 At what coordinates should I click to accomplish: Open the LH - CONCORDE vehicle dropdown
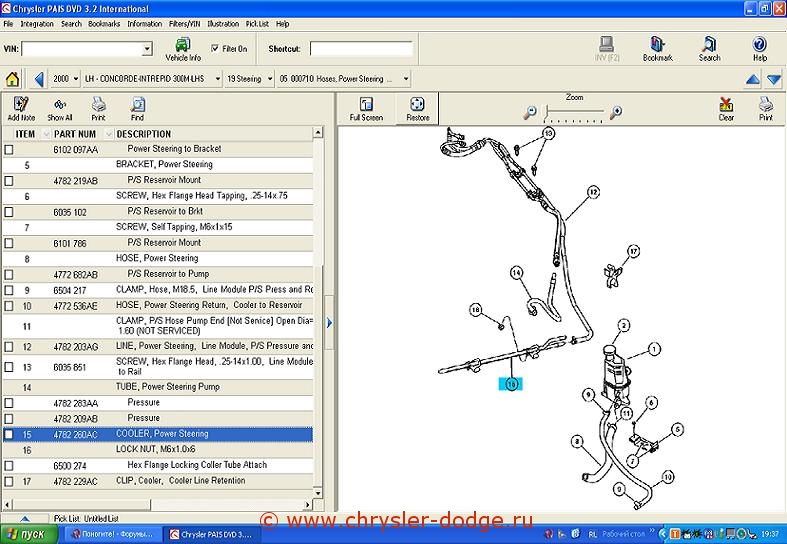point(217,79)
